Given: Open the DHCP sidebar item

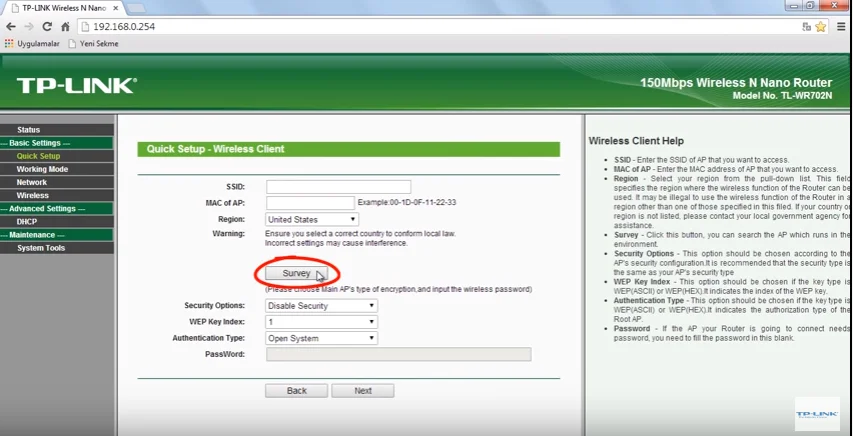Looking at the screenshot, I should [x=27, y=222].
